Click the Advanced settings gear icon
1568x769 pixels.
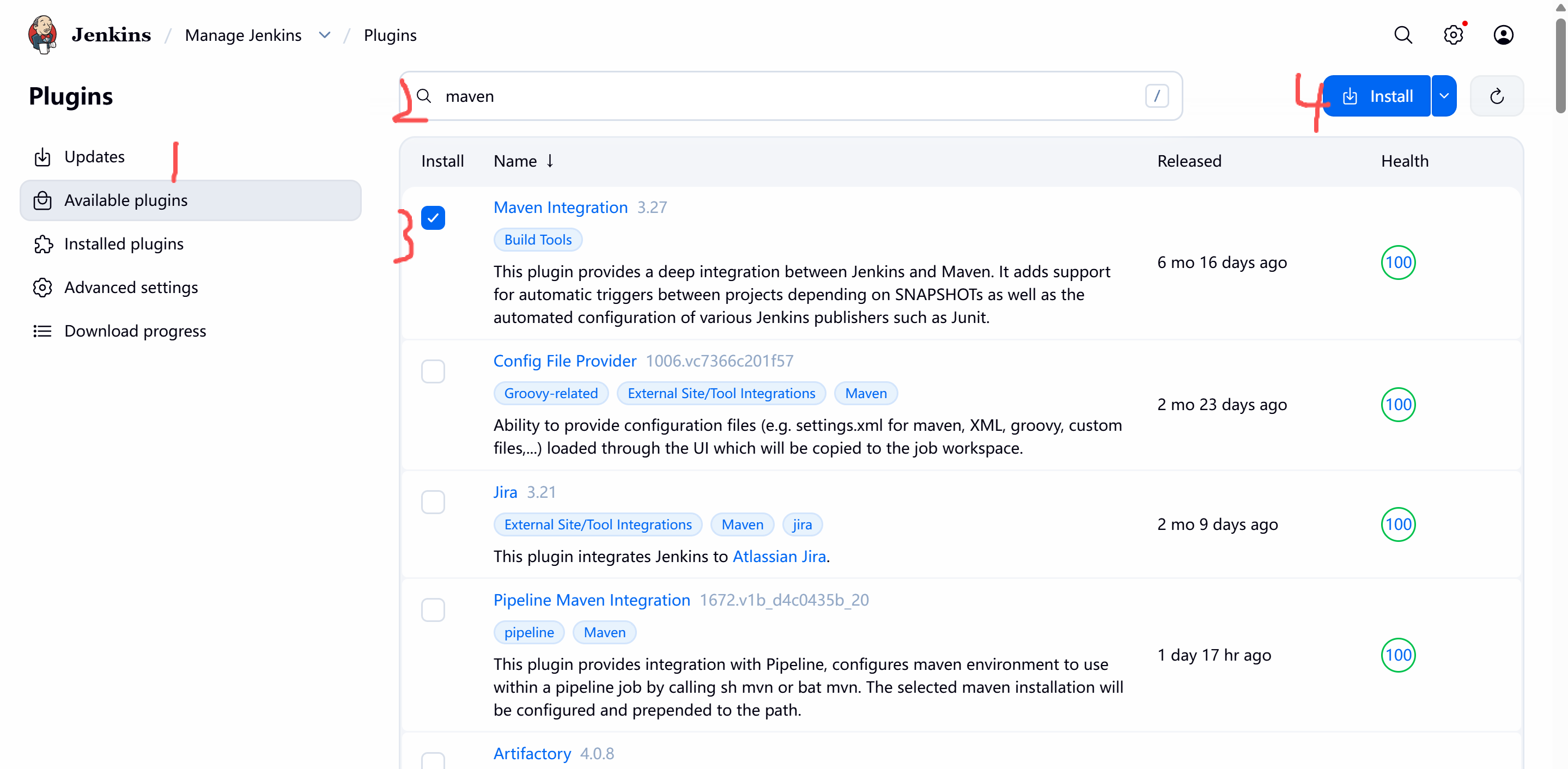click(x=42, y=287)
